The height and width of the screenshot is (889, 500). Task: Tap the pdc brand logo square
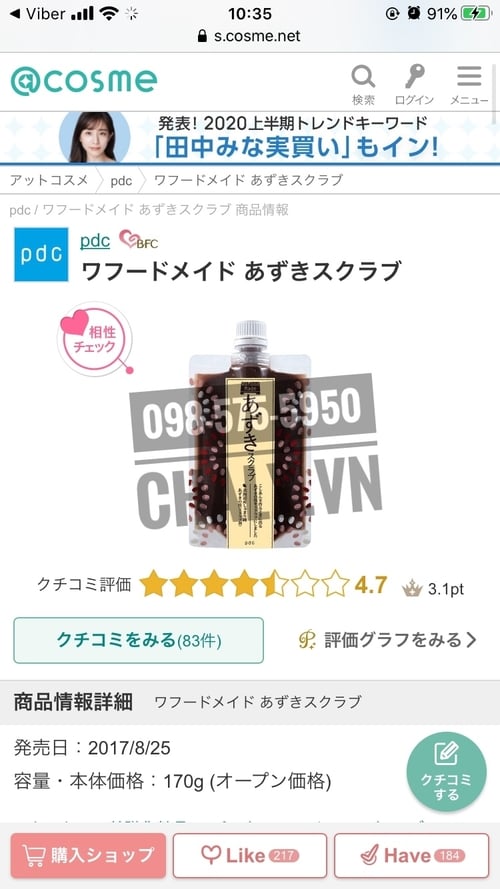[41, 255]
